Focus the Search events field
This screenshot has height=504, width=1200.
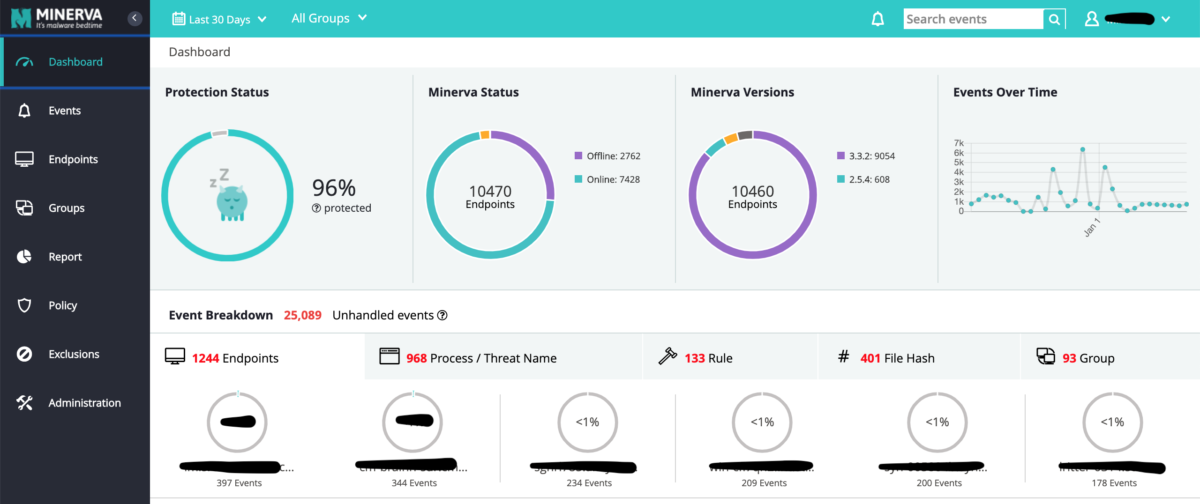973,19
